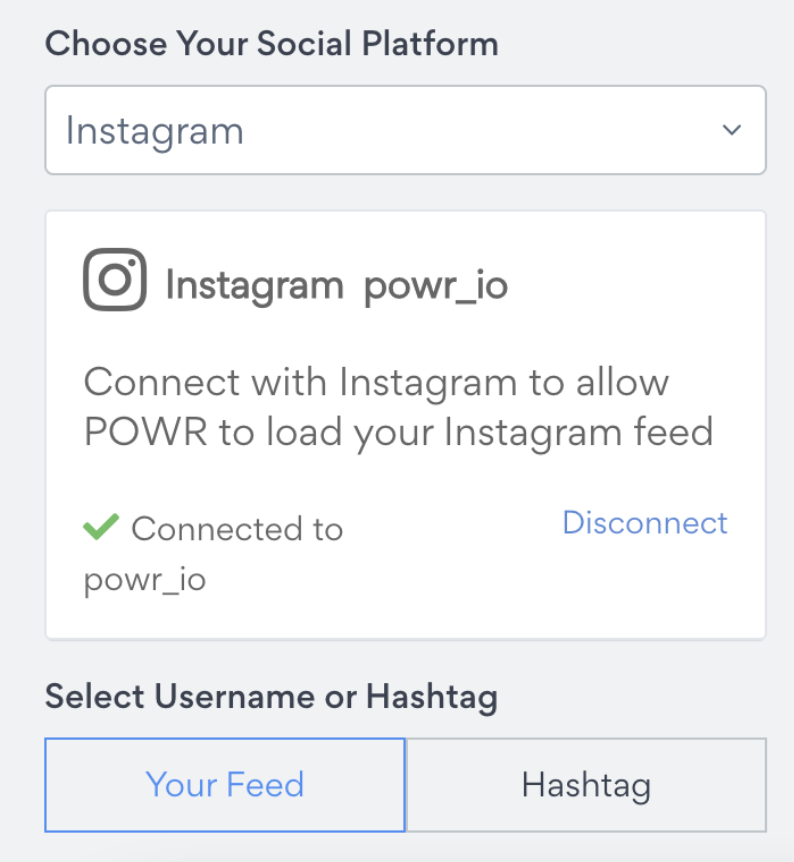Disconnect the powr_io Instagram account
The width and height of the screenshot is (794, 862).
pyautogui.click(x=644, y=522)
